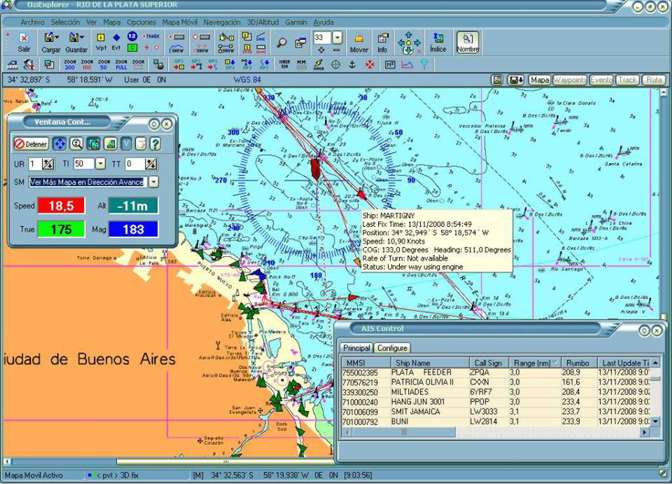Click the Zoom 100 toolbar icon

point(87,65)
